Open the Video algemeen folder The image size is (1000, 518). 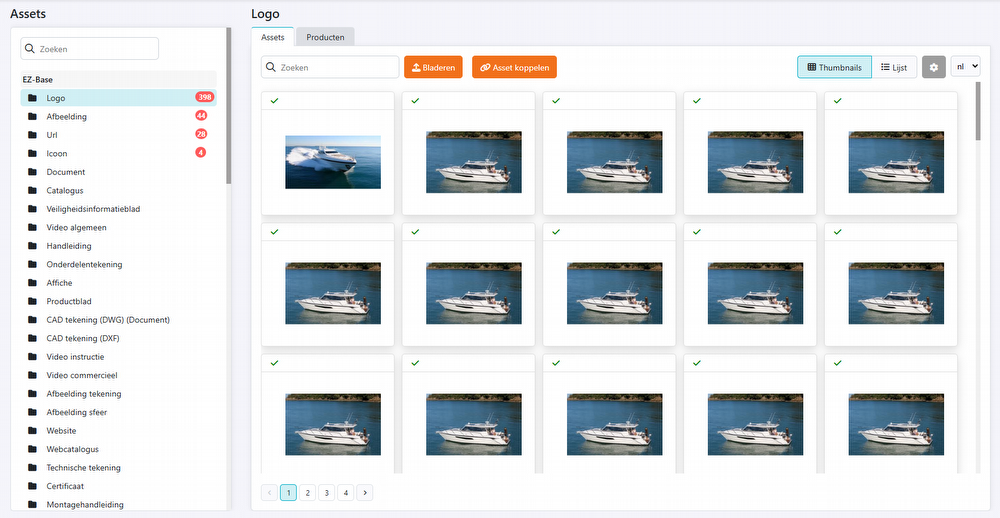[x=76, y=227]
